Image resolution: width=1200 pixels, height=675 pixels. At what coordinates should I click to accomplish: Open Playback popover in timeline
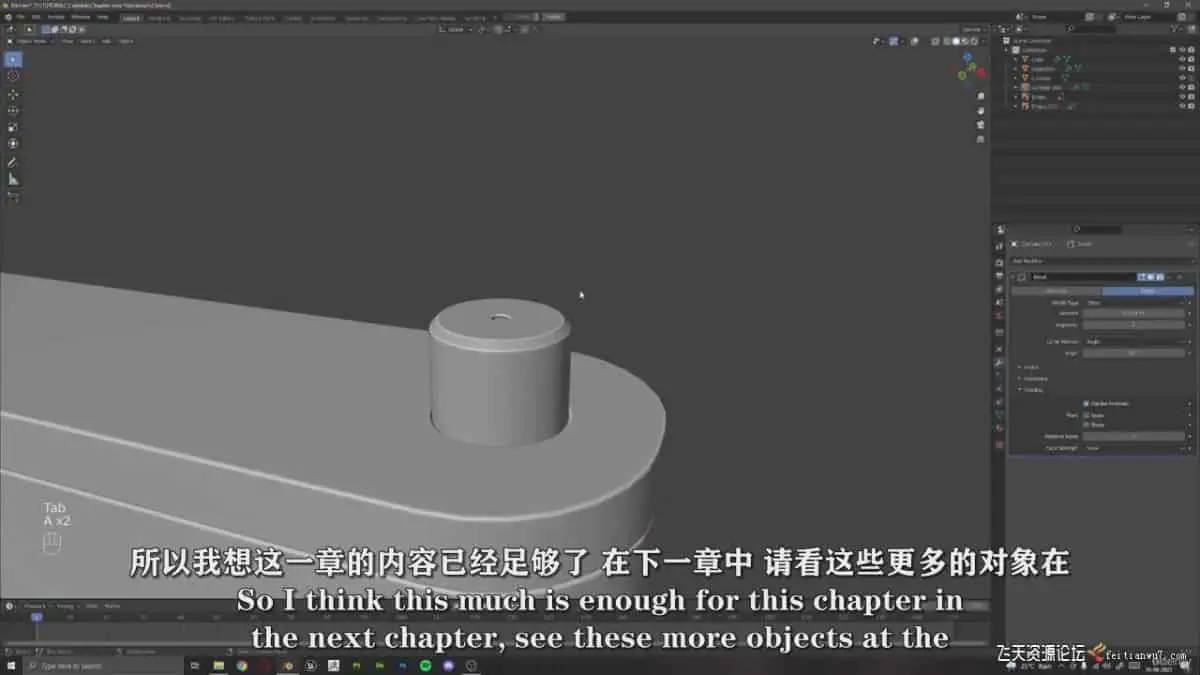pyautogui.click(x=37, y=605)
